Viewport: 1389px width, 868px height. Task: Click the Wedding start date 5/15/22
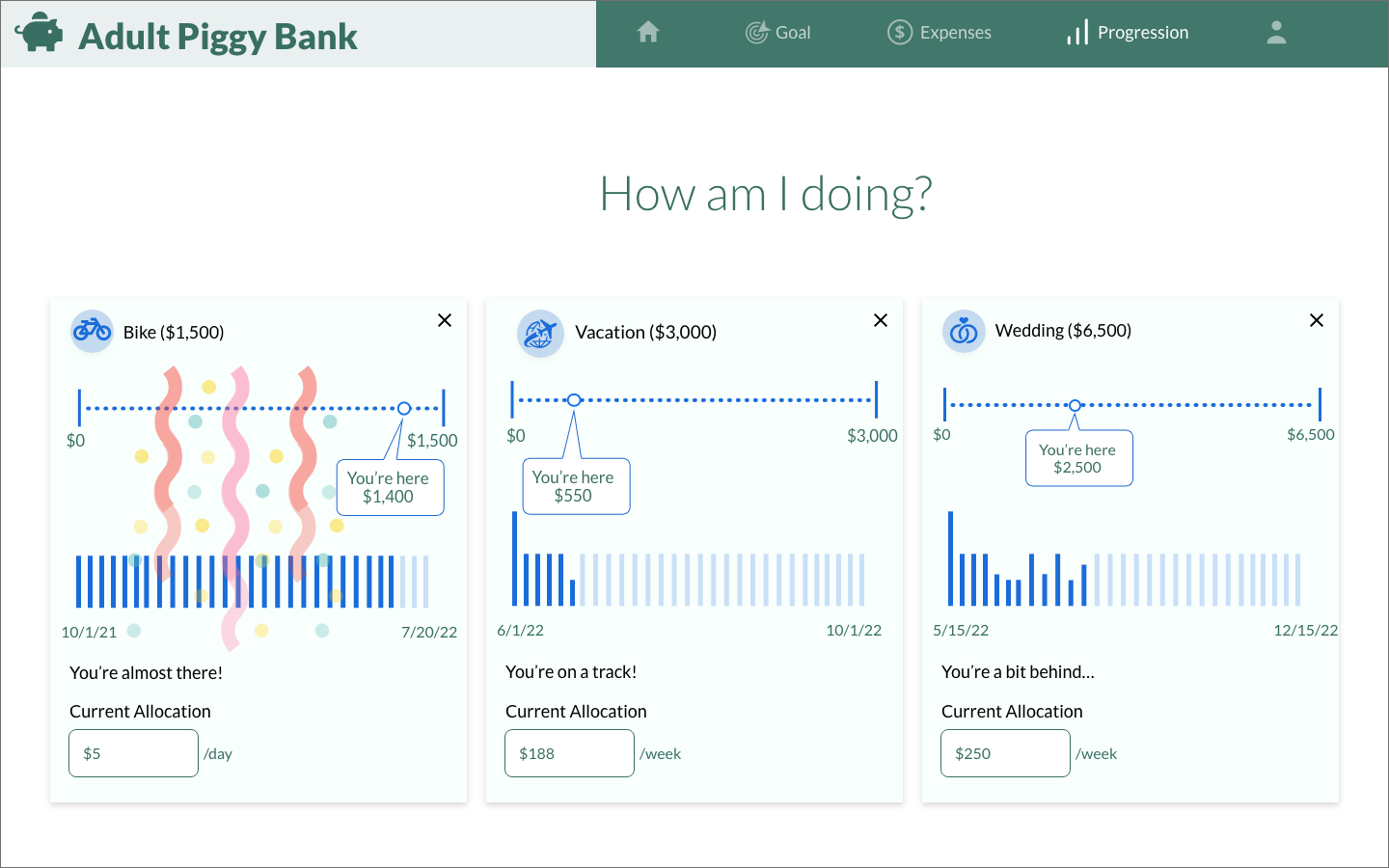(x=961, y=631)
